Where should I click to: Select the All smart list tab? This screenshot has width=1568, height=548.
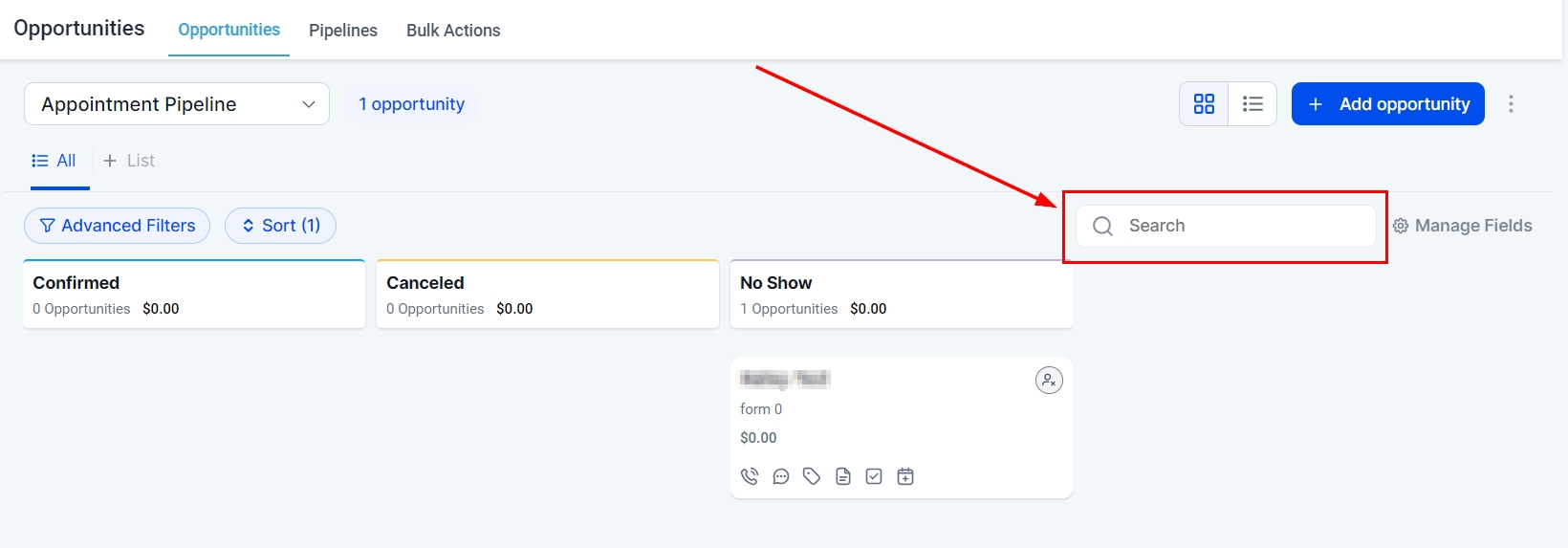point(54,161)
